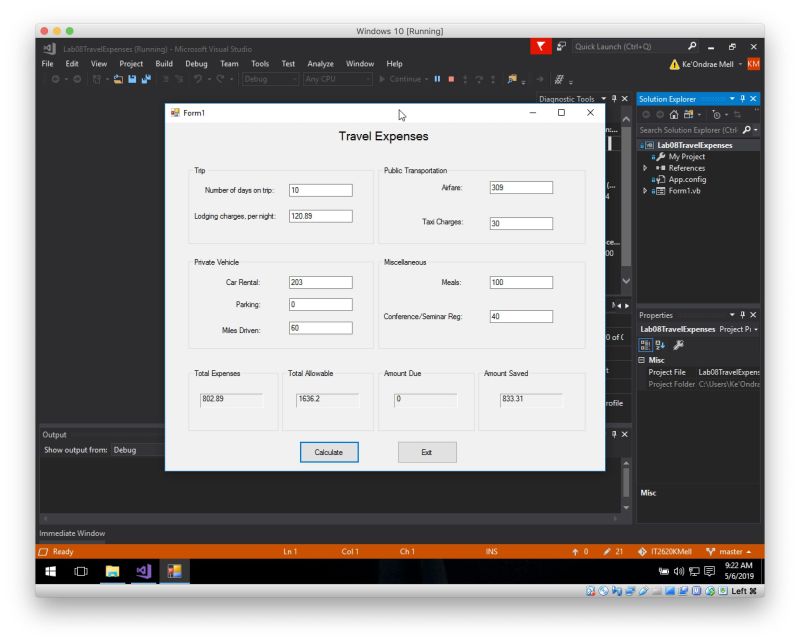Click the Miles Driven input field
The width and height of the screenshot is (800, 644).
coord(320,328)
